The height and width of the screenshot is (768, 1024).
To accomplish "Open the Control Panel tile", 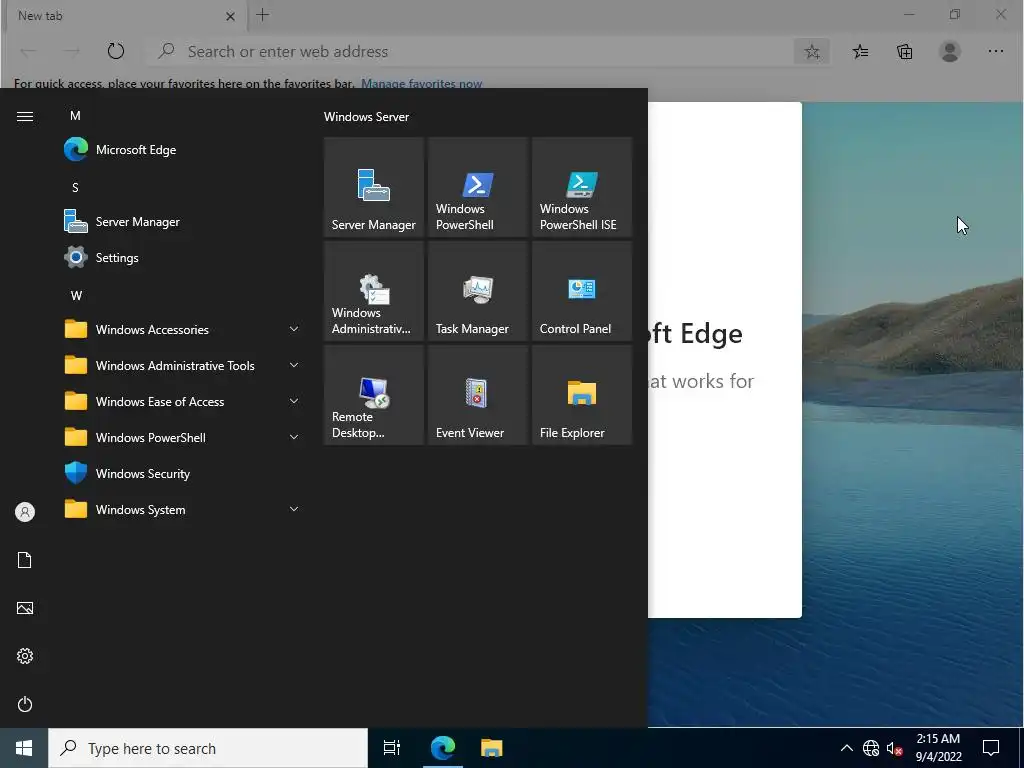I will 581,291.
